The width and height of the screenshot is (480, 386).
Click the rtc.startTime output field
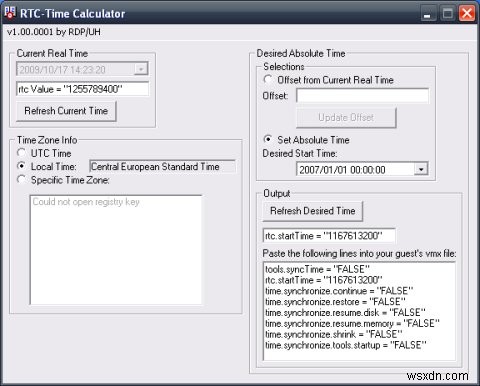[329, 236]
